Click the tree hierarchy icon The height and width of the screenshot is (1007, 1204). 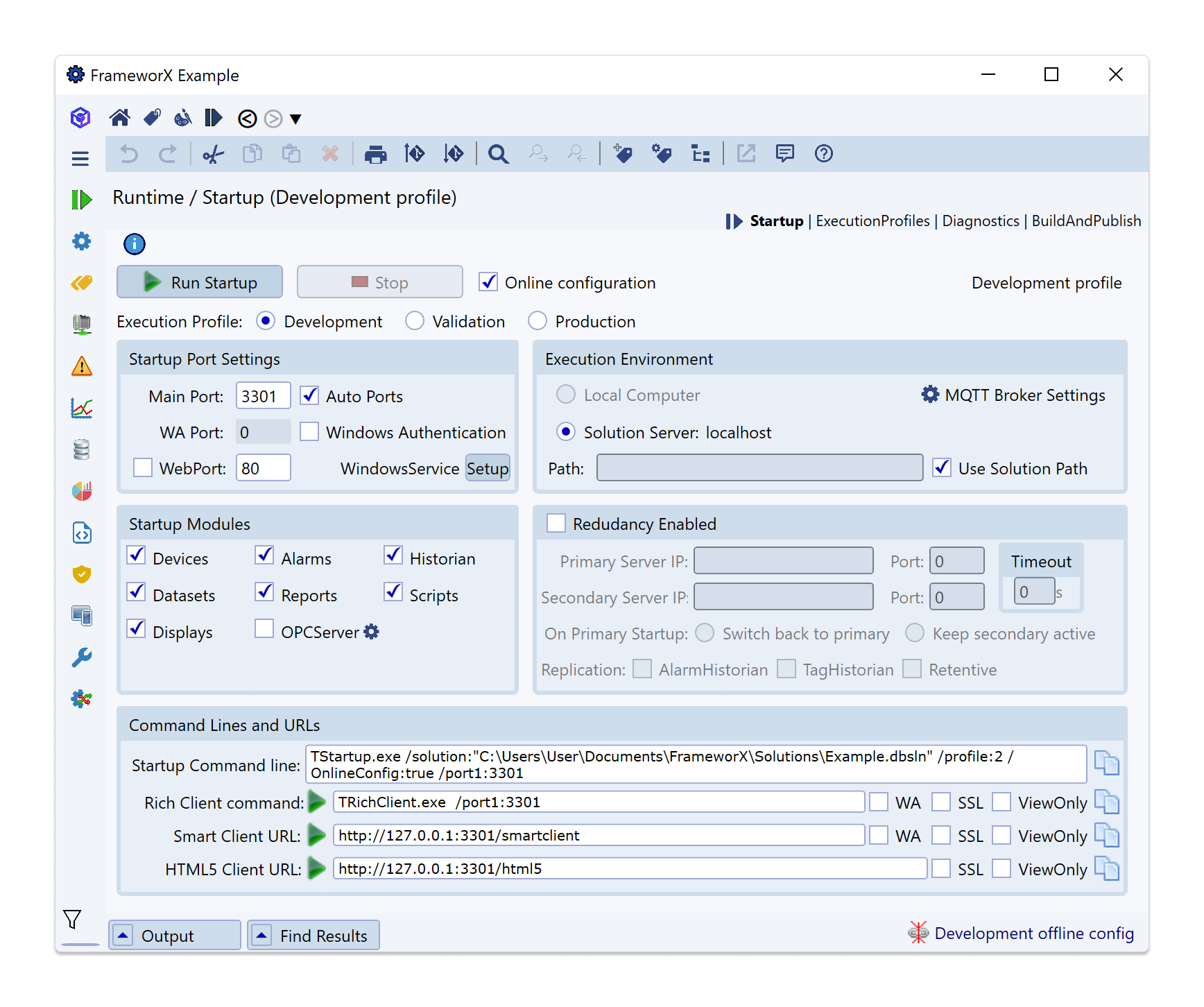700,154
